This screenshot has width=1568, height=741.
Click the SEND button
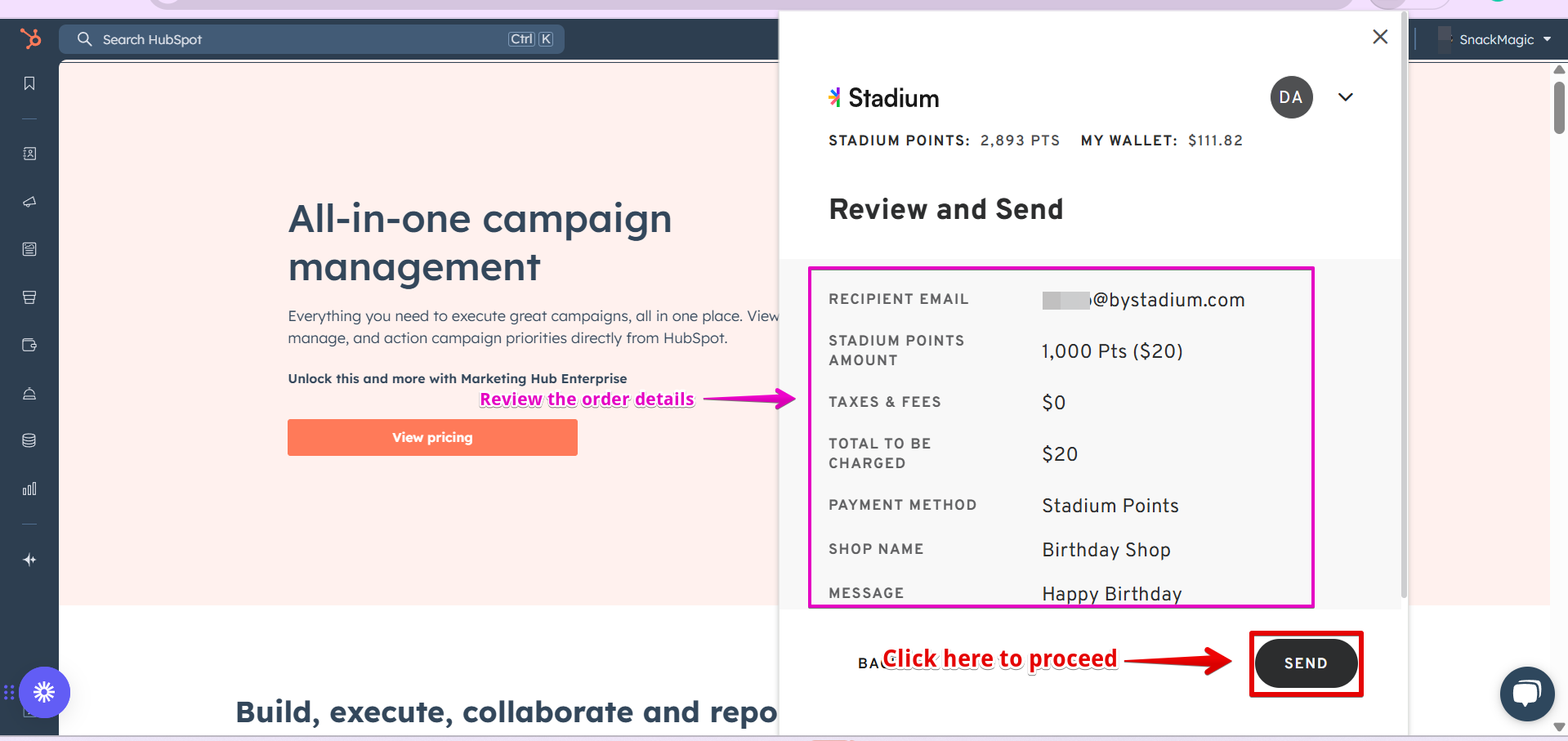click(1306, 663)
